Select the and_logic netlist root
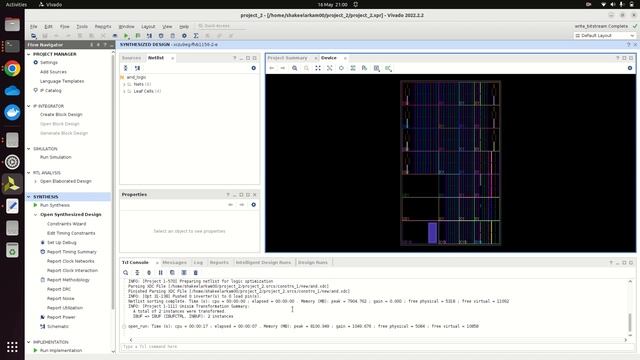This screenshot has width=640, height=360. pos(136,77)
